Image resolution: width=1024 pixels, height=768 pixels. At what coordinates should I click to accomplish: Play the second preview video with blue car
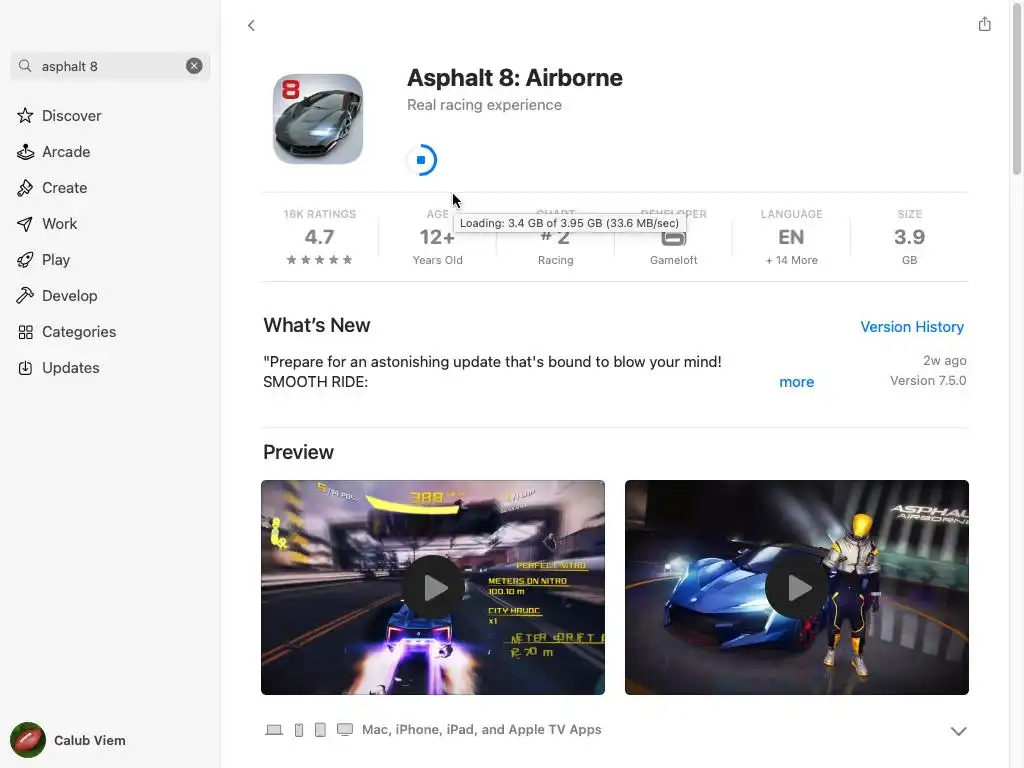pyautogui.click(x=797, y=587)
